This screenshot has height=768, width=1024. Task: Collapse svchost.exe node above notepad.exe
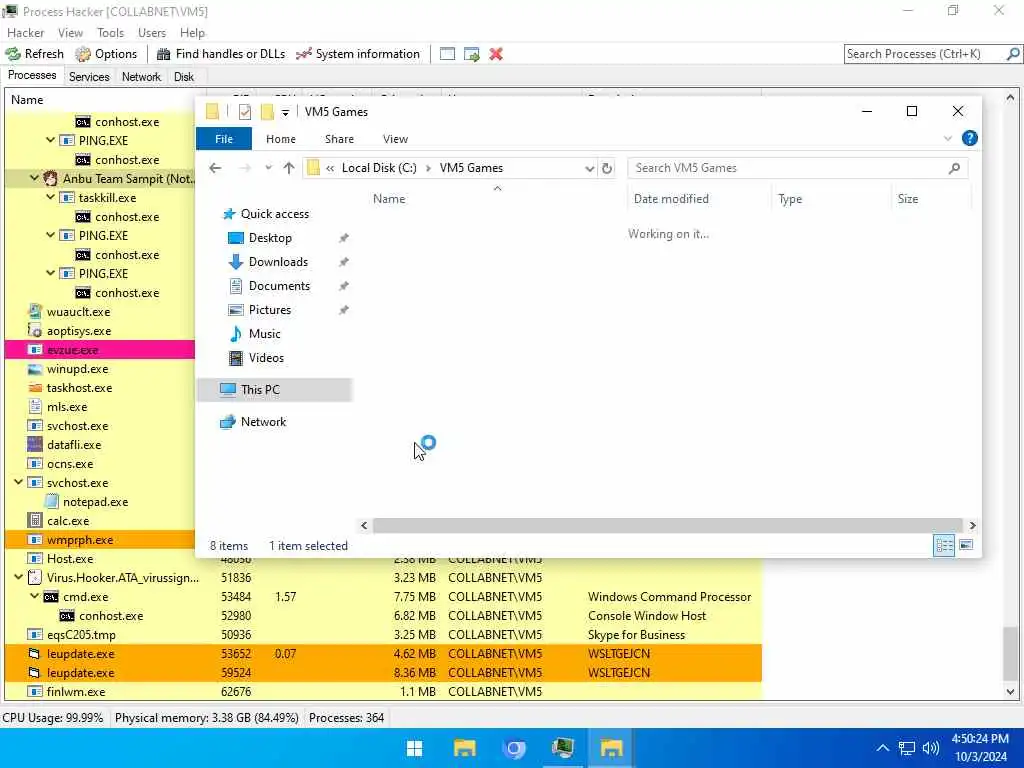point(18,482)
